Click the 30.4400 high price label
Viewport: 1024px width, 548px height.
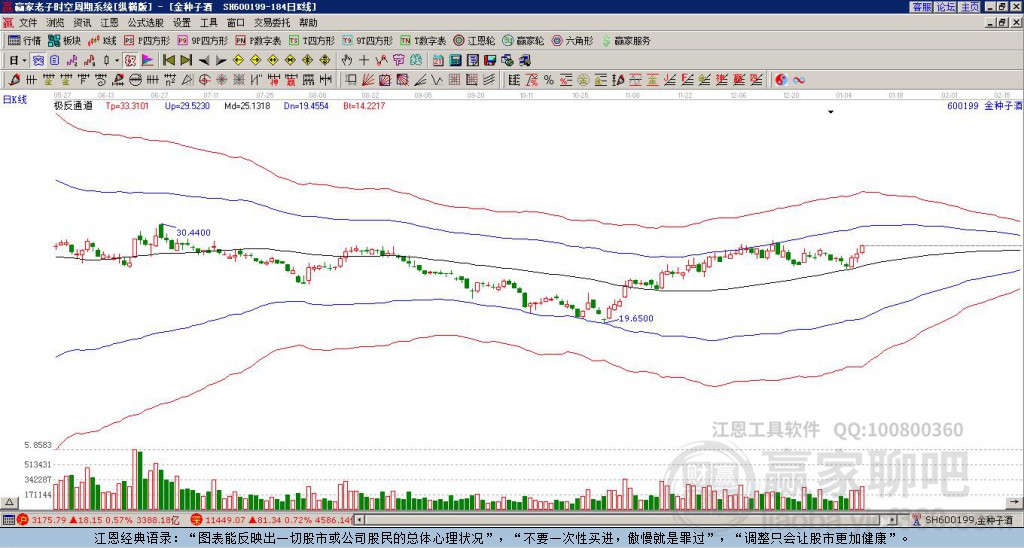tap(193, 233)
